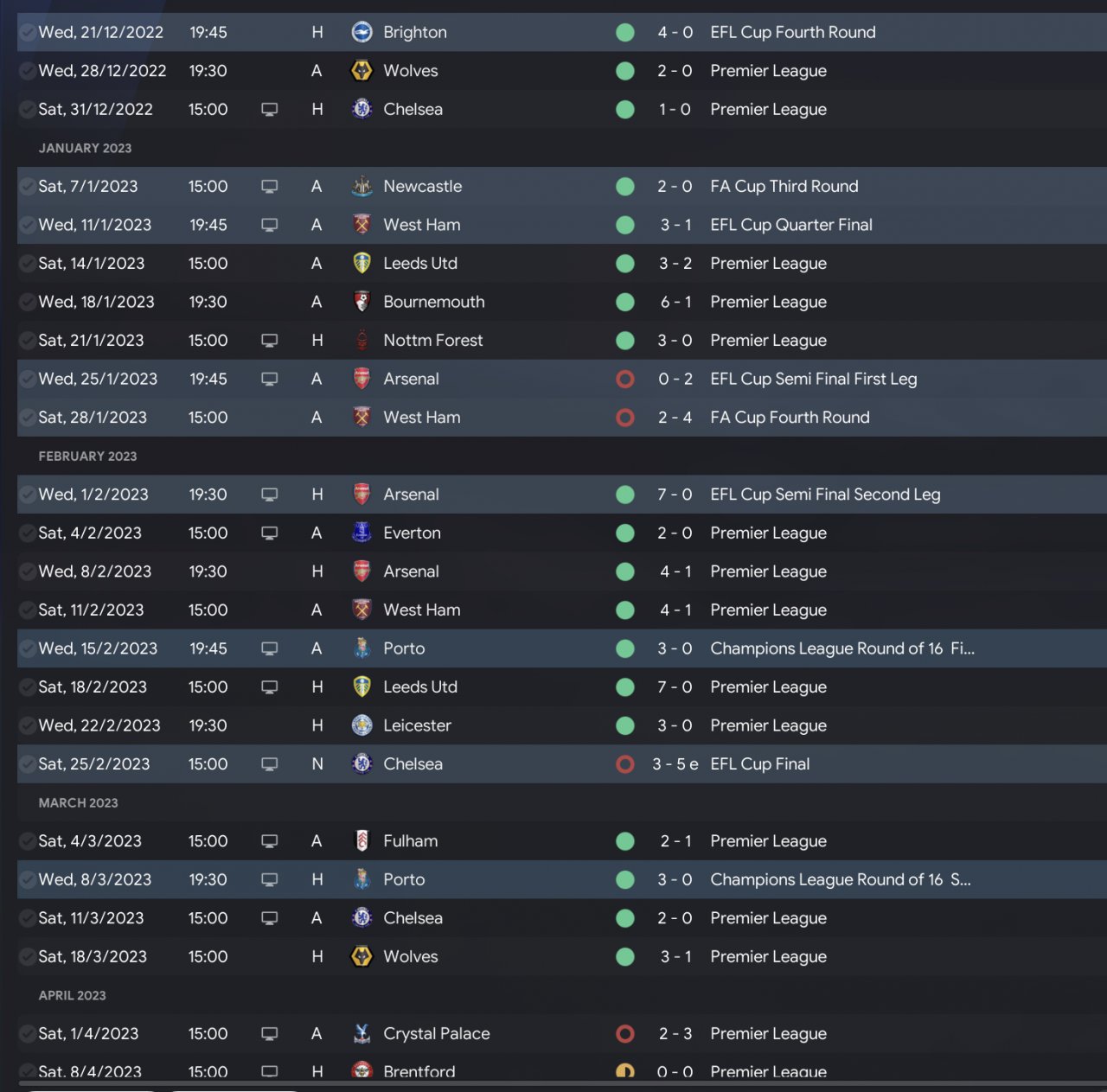Click the Fulham club badge
The height and width of the screenshot is (1092, 1107).
[362, 840]
